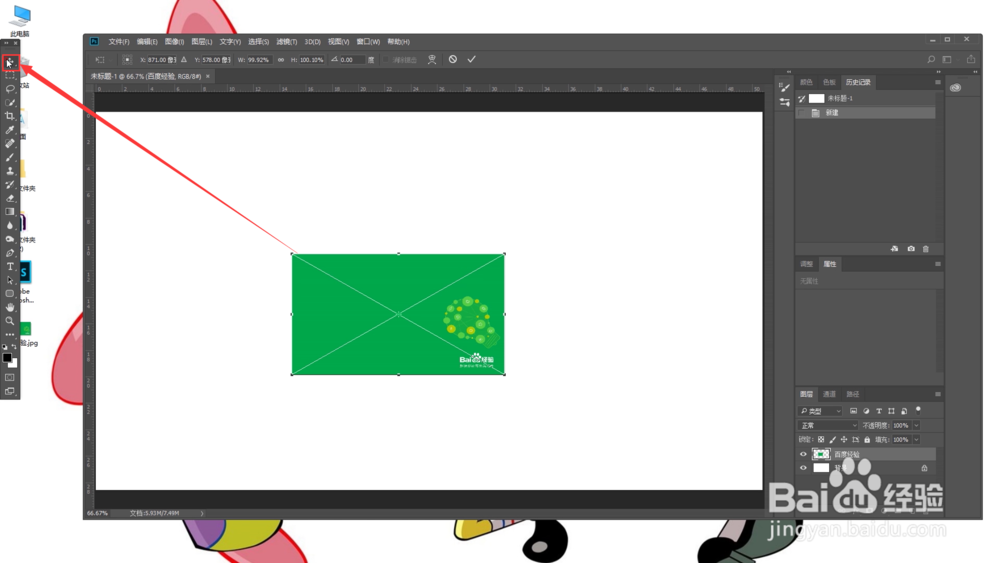Expand the fill slider dropdown
Image resolution: width=1000 pixels, height=563 pixels.
click(x=916, y=439)
